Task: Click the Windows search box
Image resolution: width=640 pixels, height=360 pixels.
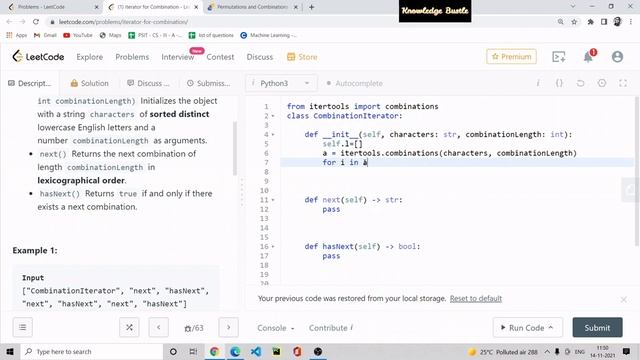Action: (91, 351)
